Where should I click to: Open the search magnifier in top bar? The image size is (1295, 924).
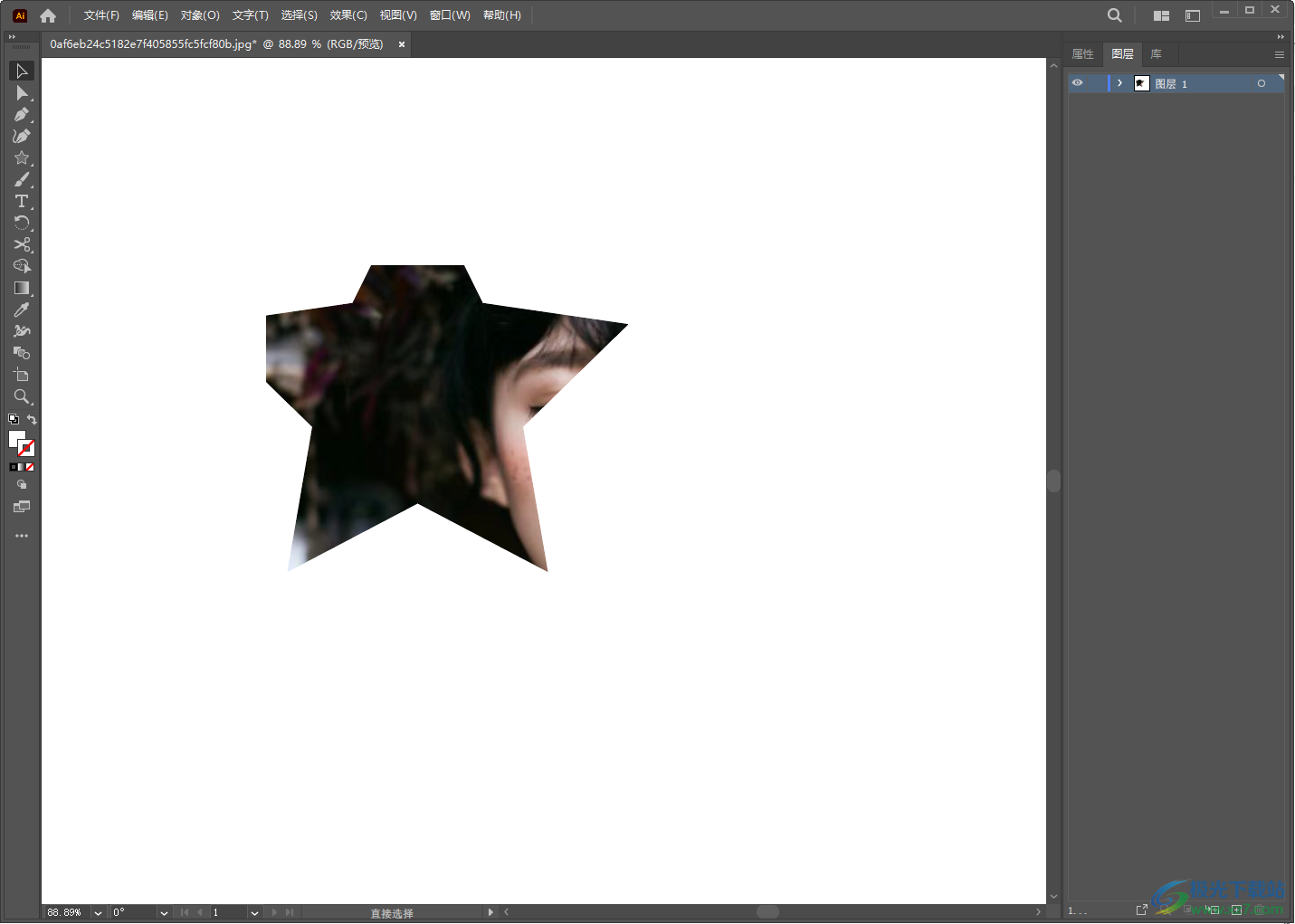click(1115, 15)
